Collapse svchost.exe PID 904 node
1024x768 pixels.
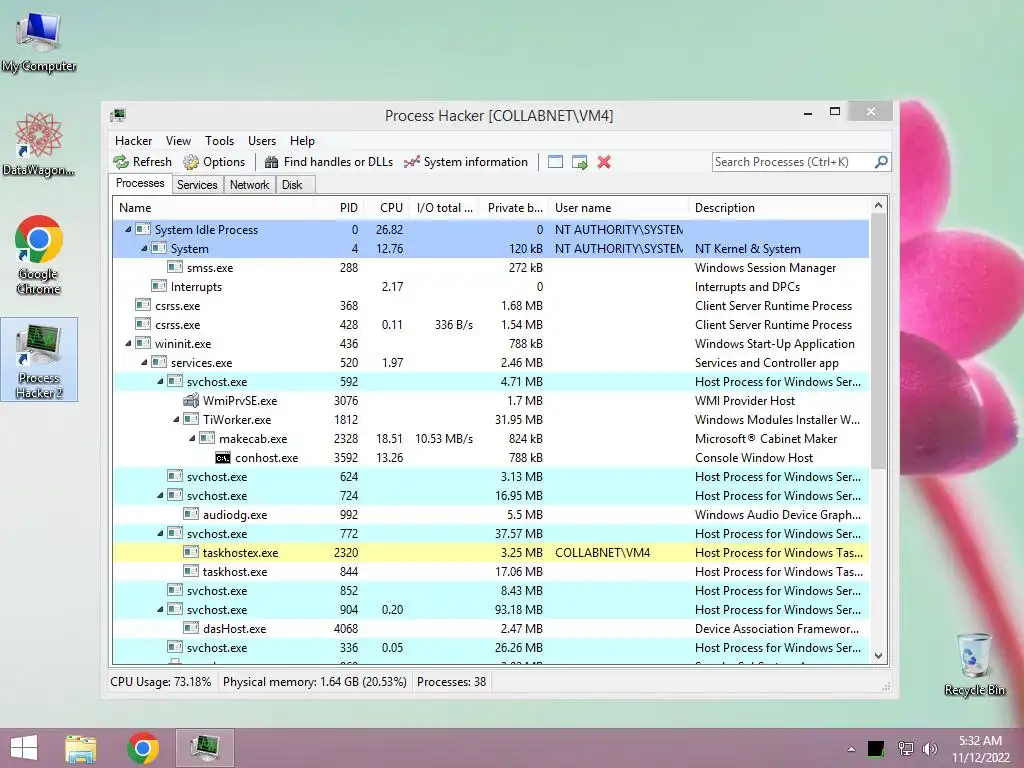160,609
